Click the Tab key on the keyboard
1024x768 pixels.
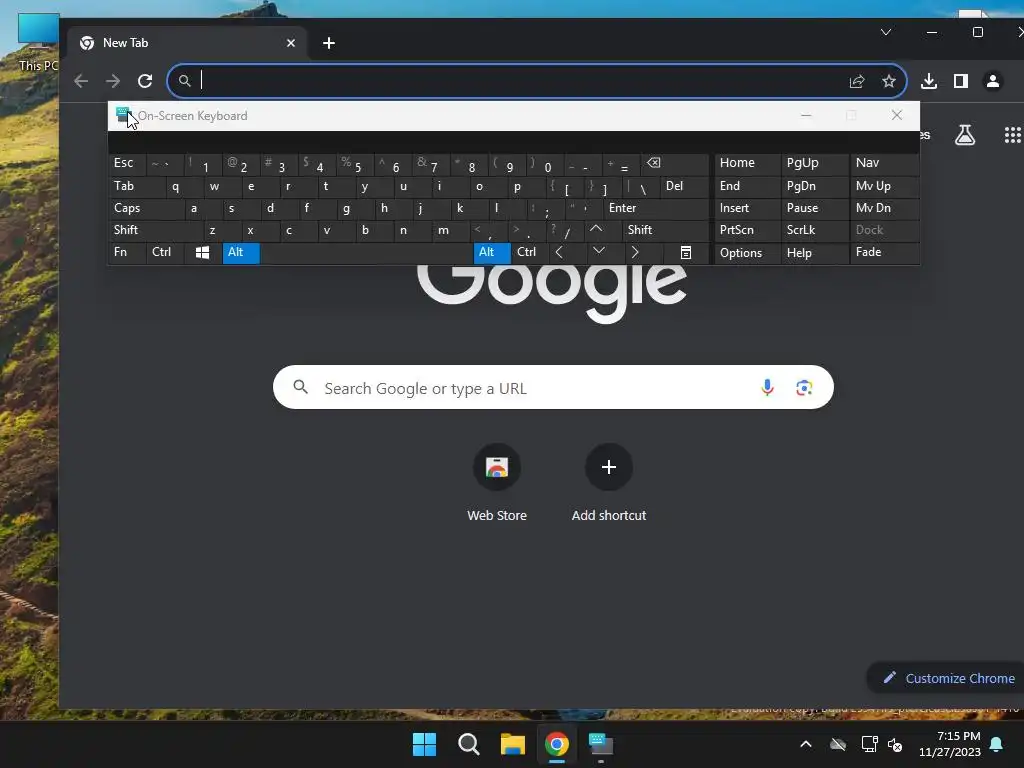tap(136, 186)
